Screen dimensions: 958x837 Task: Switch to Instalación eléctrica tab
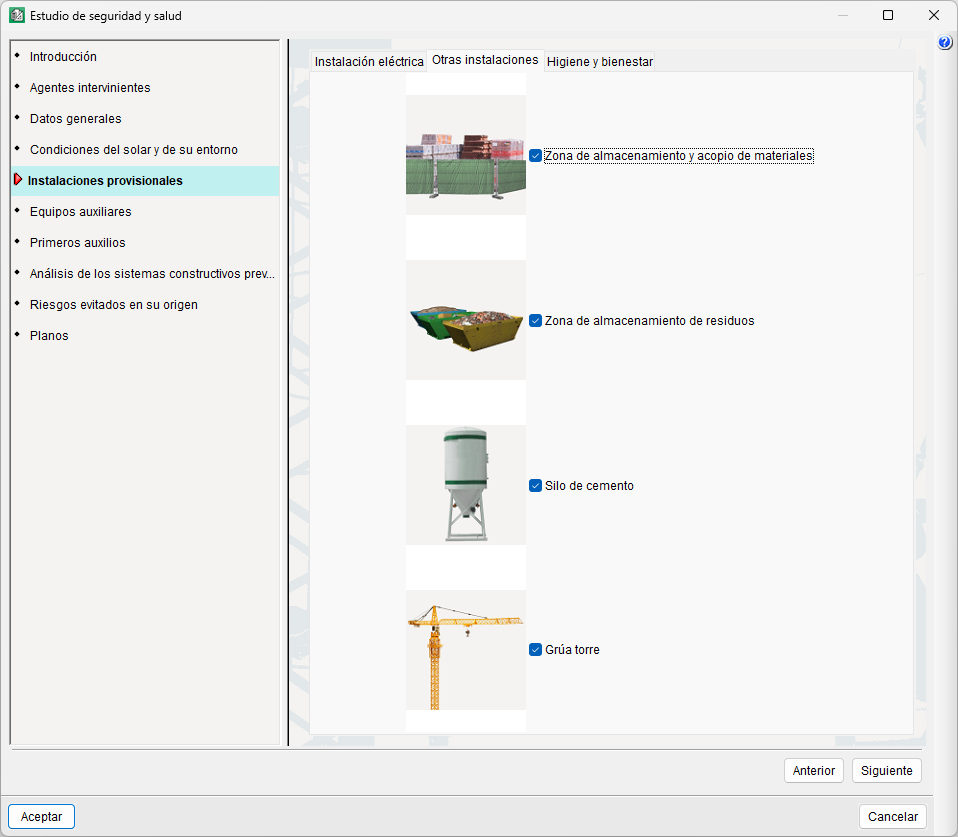coord(368,62)
